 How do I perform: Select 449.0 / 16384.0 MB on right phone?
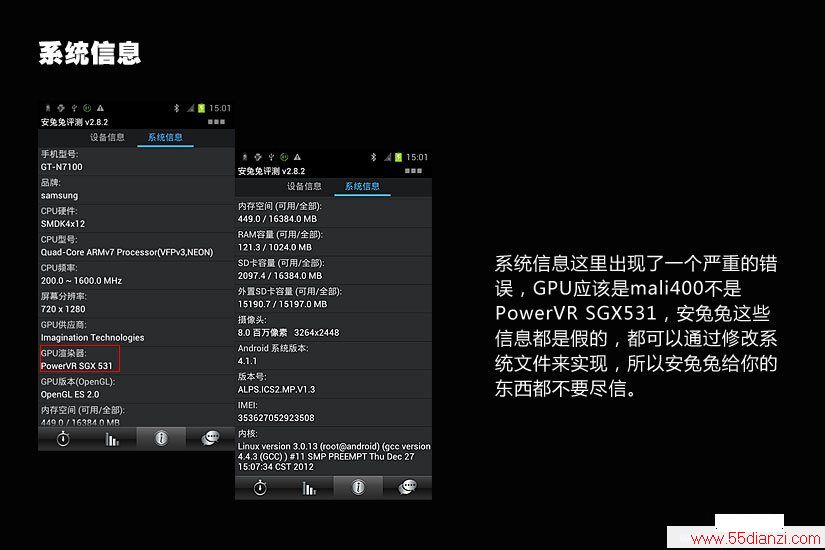(x=277, y=219)
